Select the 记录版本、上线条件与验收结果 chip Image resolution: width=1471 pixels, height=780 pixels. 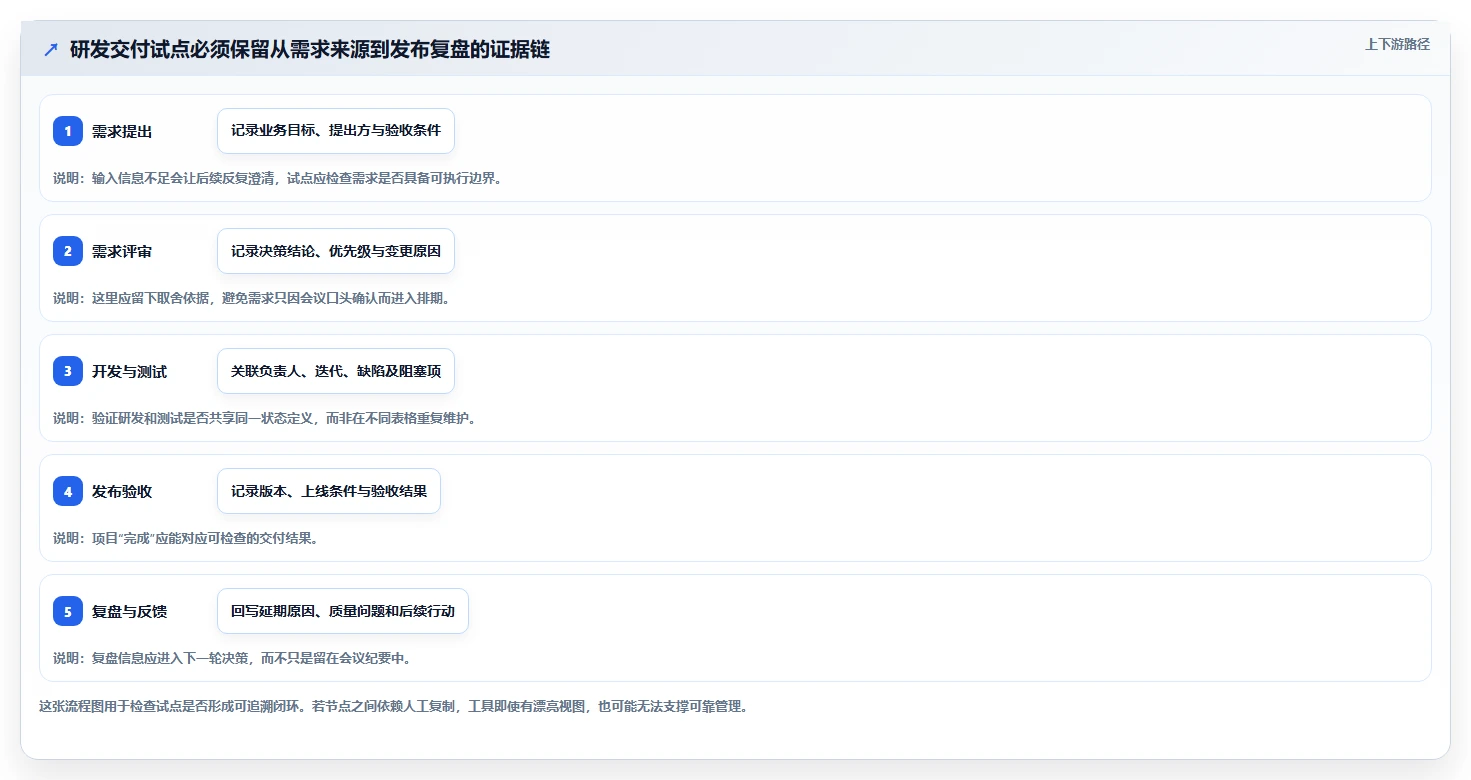tap(329, 491)
